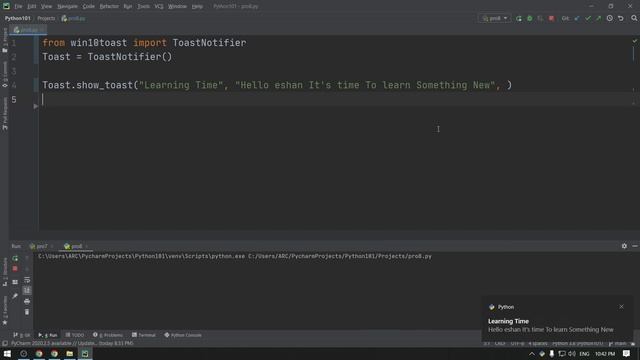Stop the process in the Run panel
The height and width of the screenshot is (360, 640).
click(x=15, y=269)
